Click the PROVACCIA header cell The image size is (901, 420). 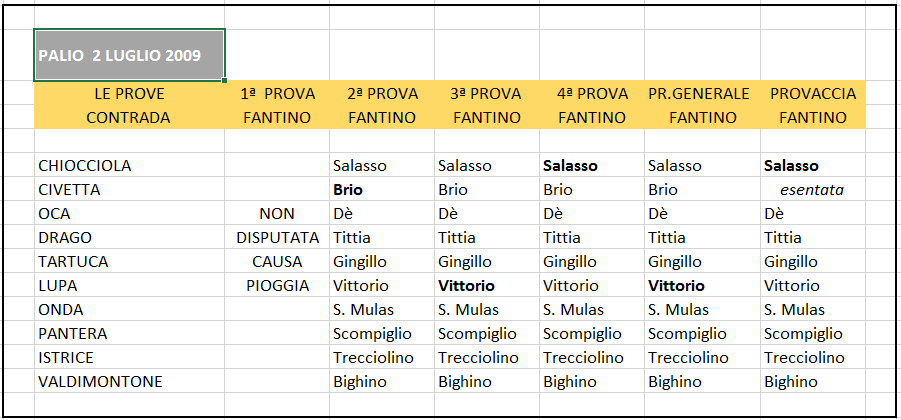(813, 93)
